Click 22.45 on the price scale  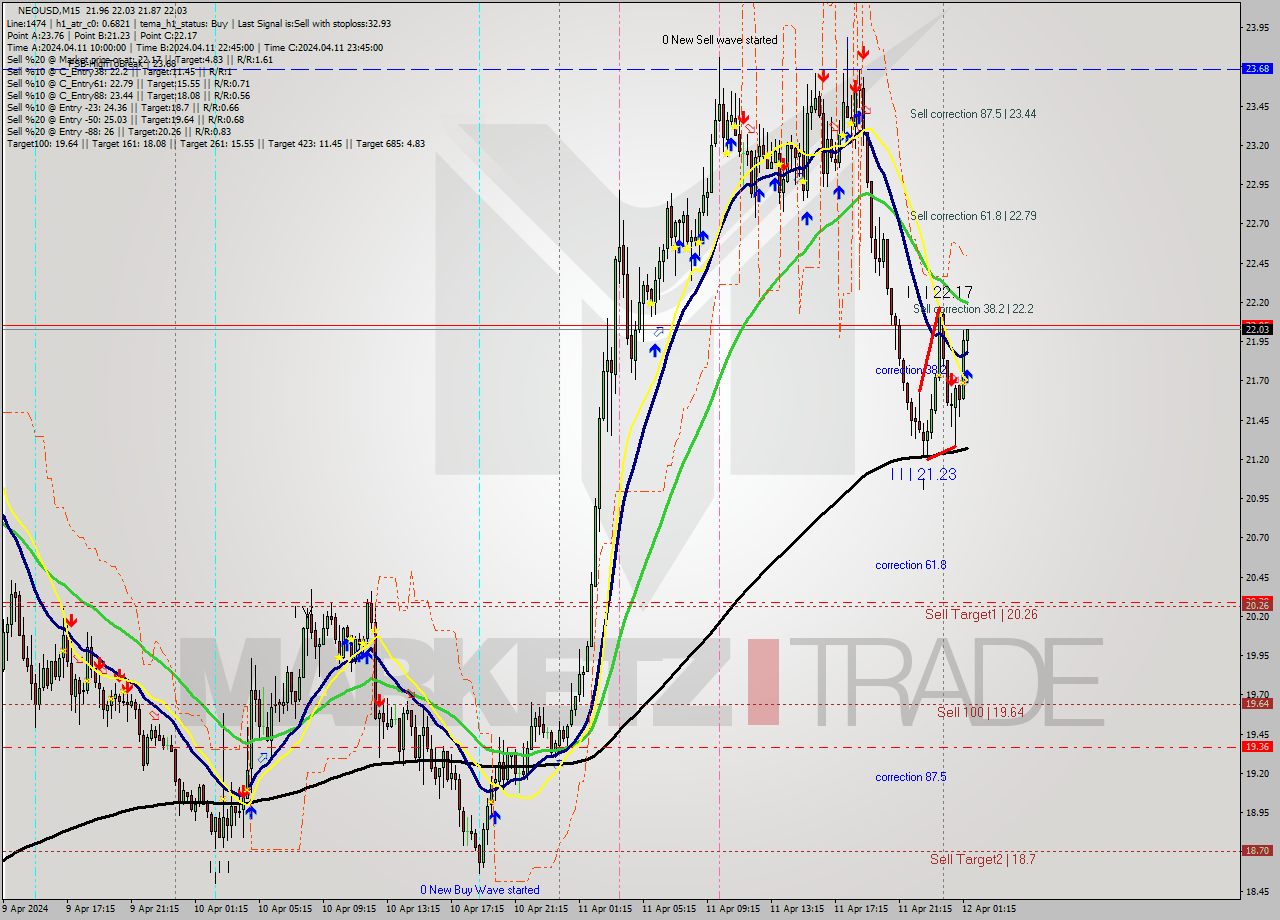[x=1257, y=263]
